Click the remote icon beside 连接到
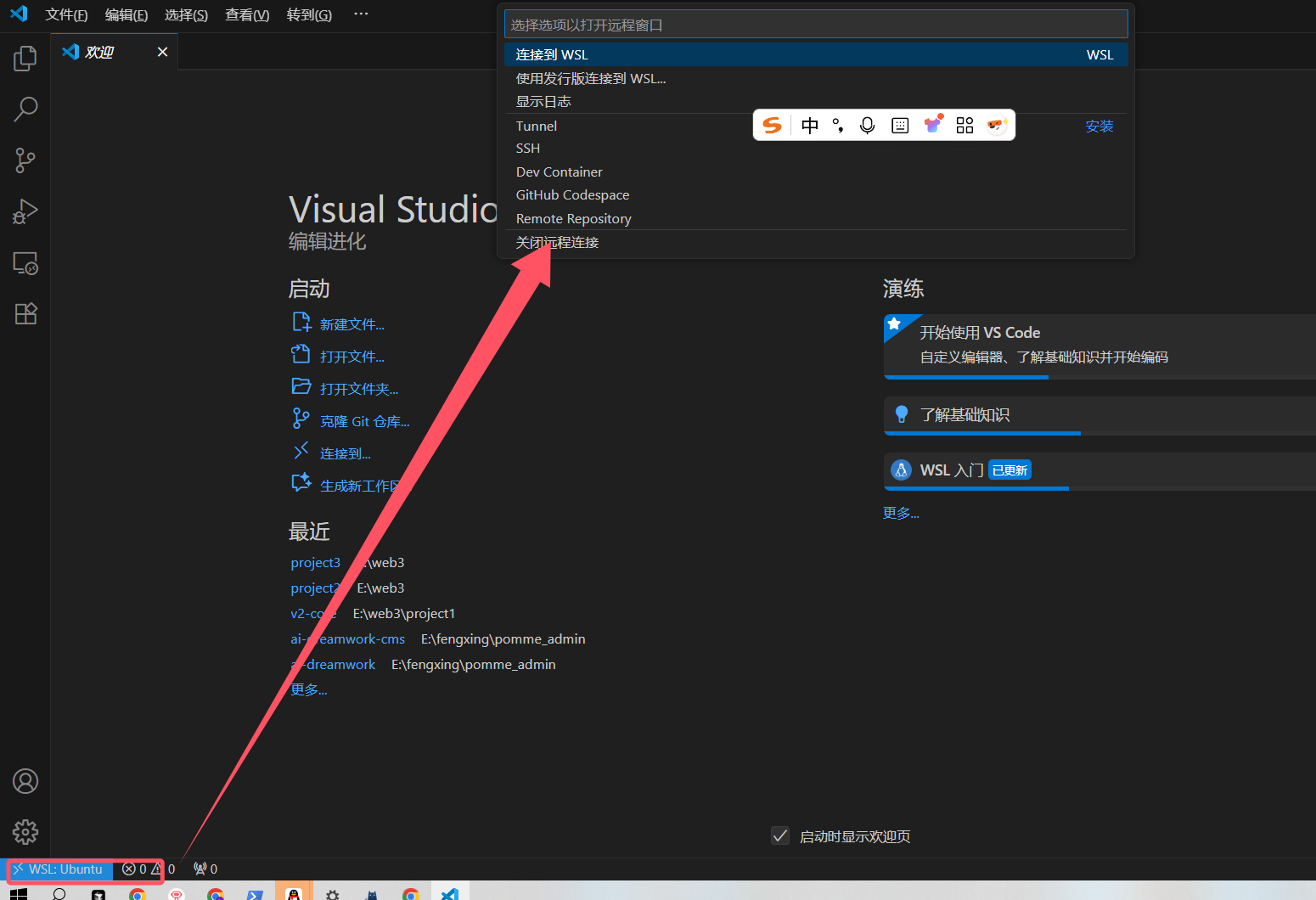Viewport: 1316px width, 900px height. (301, 451)
